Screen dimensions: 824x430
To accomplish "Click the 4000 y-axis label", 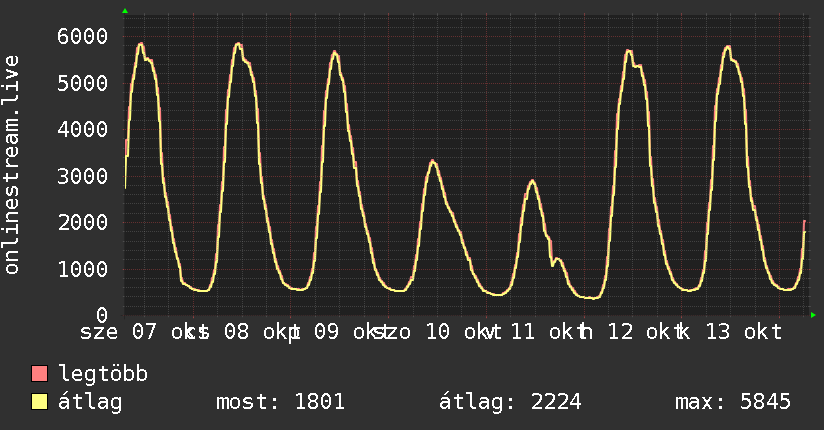I will point(83,129).
